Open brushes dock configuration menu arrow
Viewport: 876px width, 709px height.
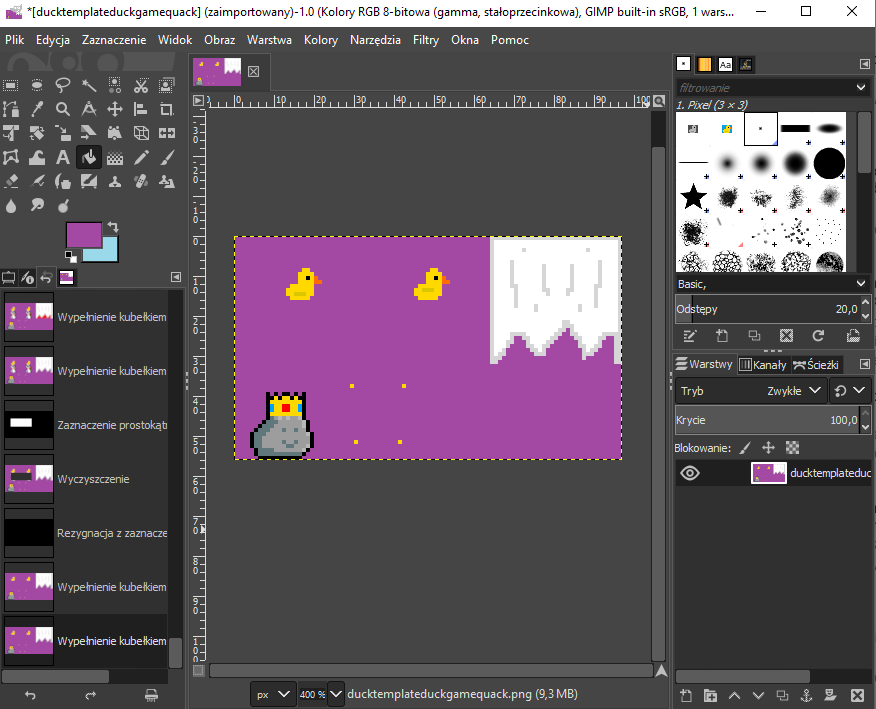coord(864,64)
